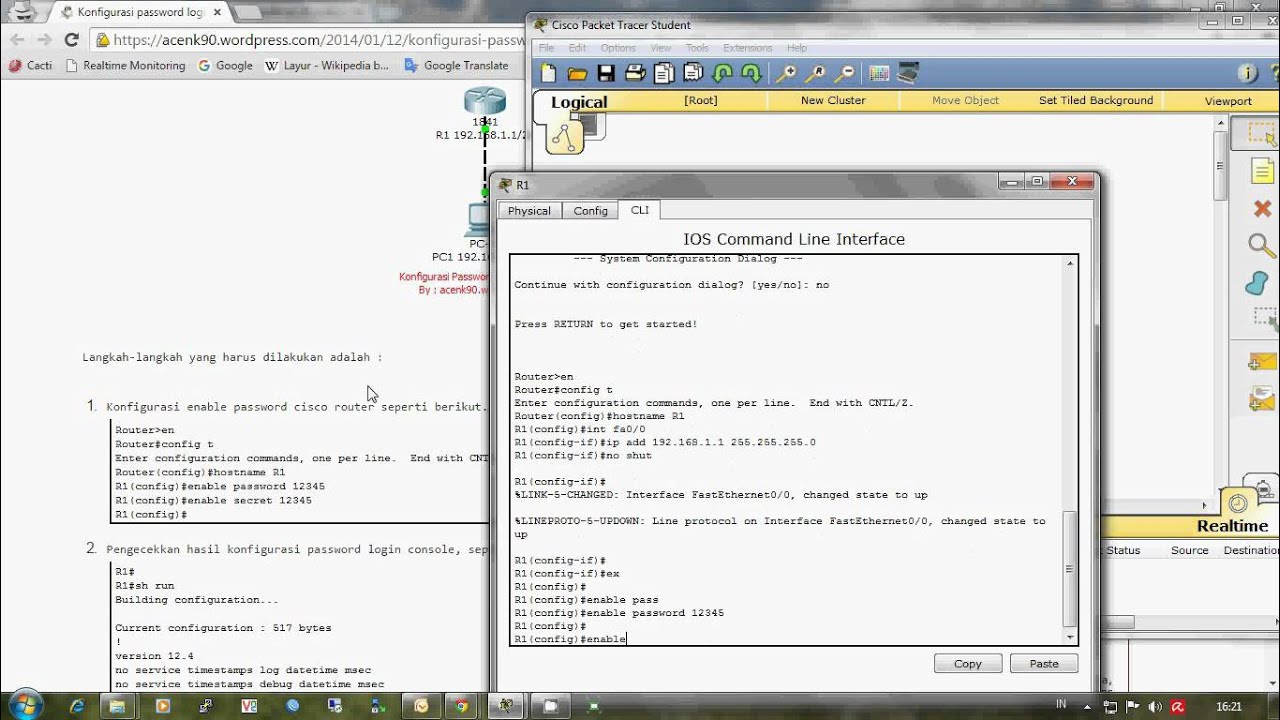Select the Konfigurasi password login browser tab
The height and width of the screenshot is (720, 1280).
point(140,12)
